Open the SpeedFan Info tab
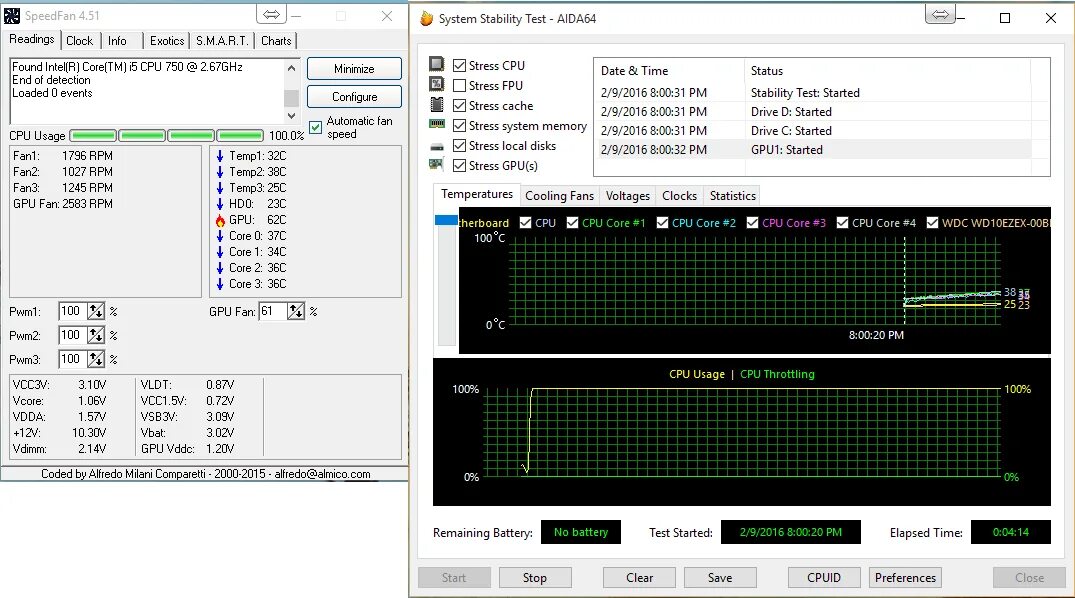The width and height of the screenshot is (1075, 598). coord(117,41)
